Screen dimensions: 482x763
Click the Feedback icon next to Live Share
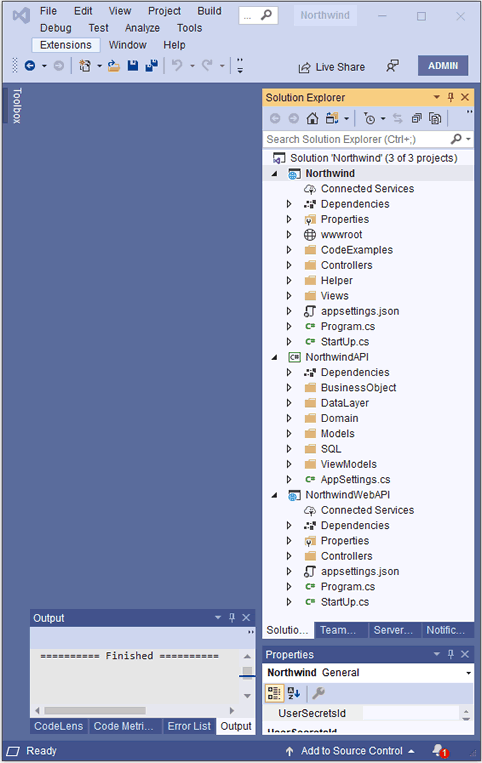(x=393, y=66)
